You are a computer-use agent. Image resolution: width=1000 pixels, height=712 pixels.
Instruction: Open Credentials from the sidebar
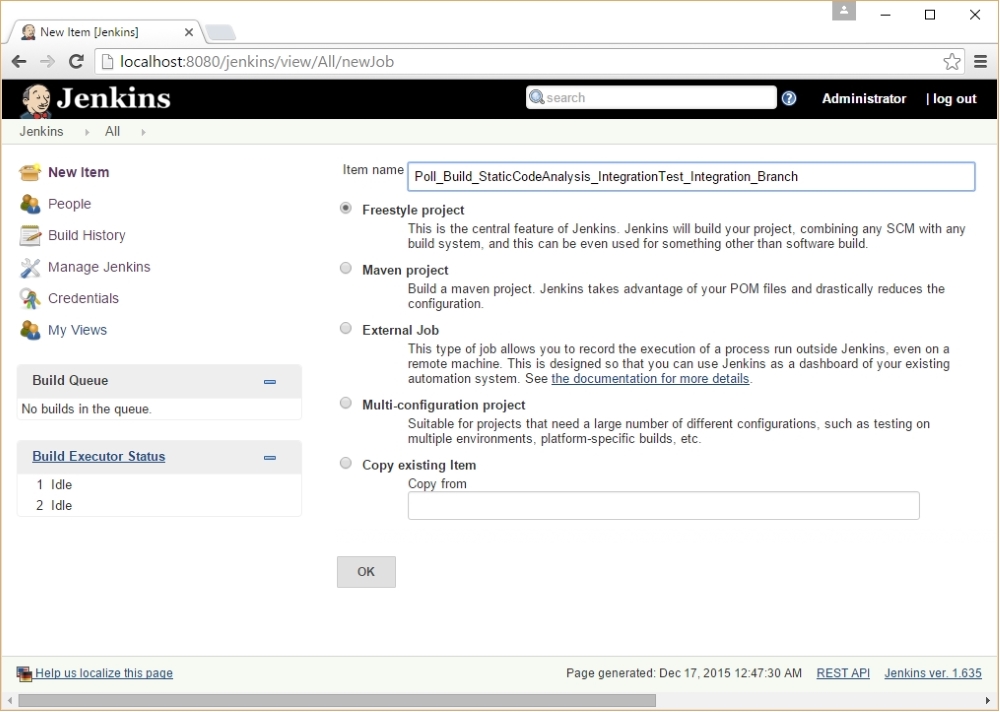(x=83, y=299)
